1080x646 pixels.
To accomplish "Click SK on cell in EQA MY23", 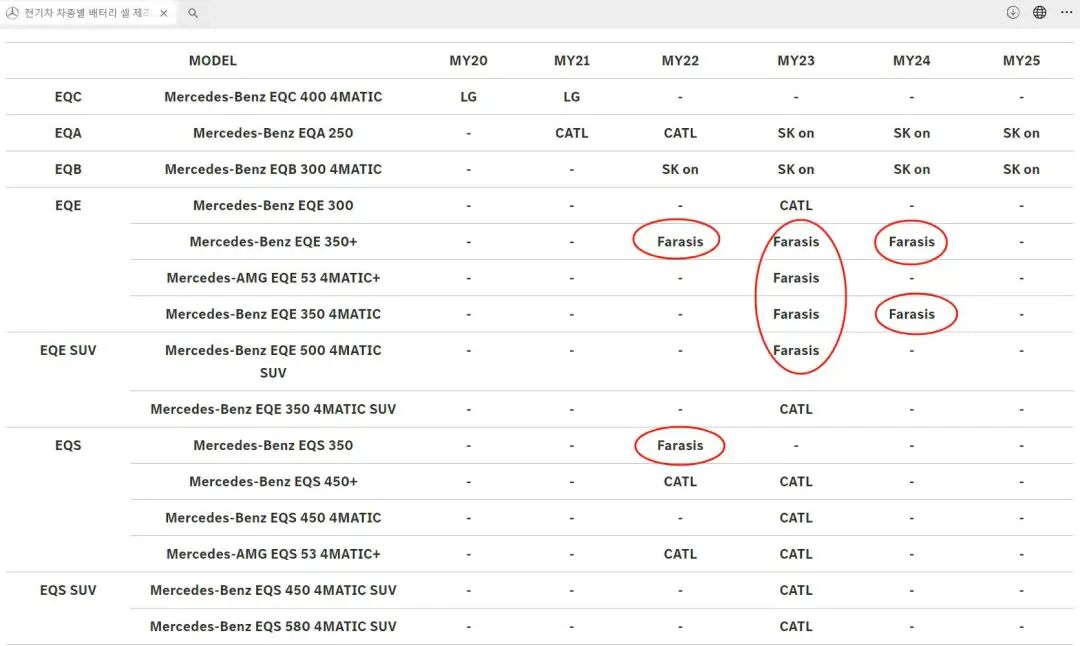I will (796, 133).
